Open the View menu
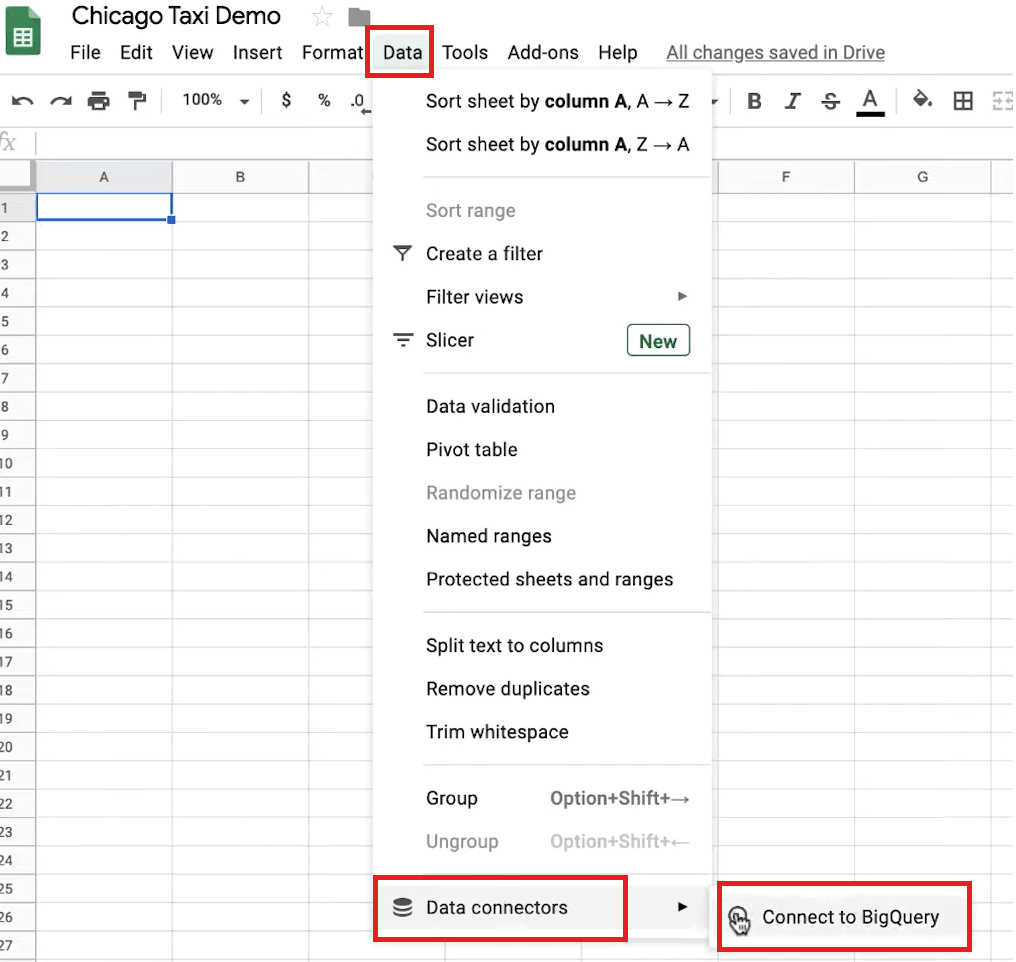 tap(192, 52)
